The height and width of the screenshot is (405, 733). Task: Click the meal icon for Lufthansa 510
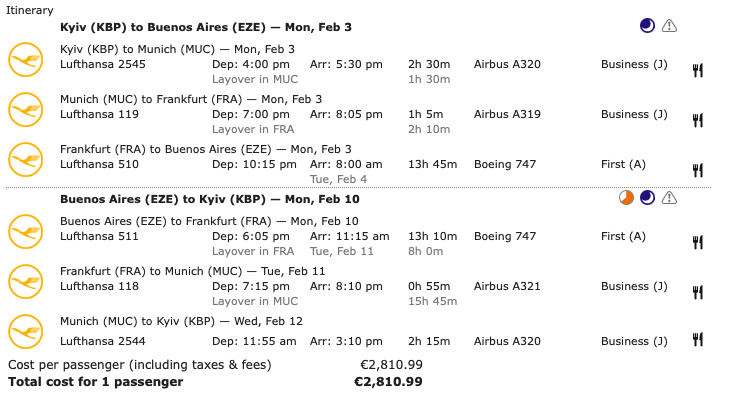(x=698, y=170)
